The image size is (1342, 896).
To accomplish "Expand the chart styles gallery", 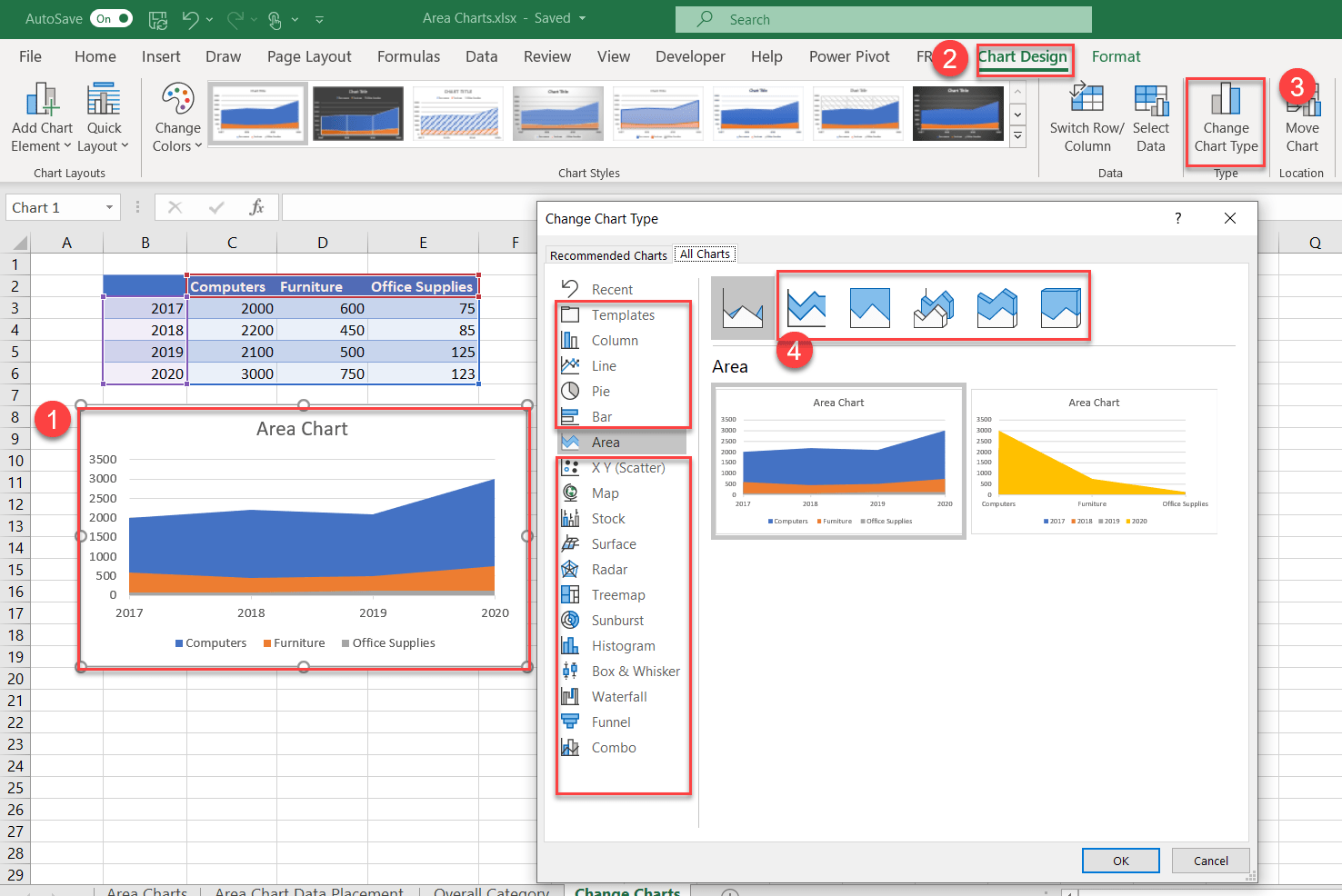I will [1017, 135].
